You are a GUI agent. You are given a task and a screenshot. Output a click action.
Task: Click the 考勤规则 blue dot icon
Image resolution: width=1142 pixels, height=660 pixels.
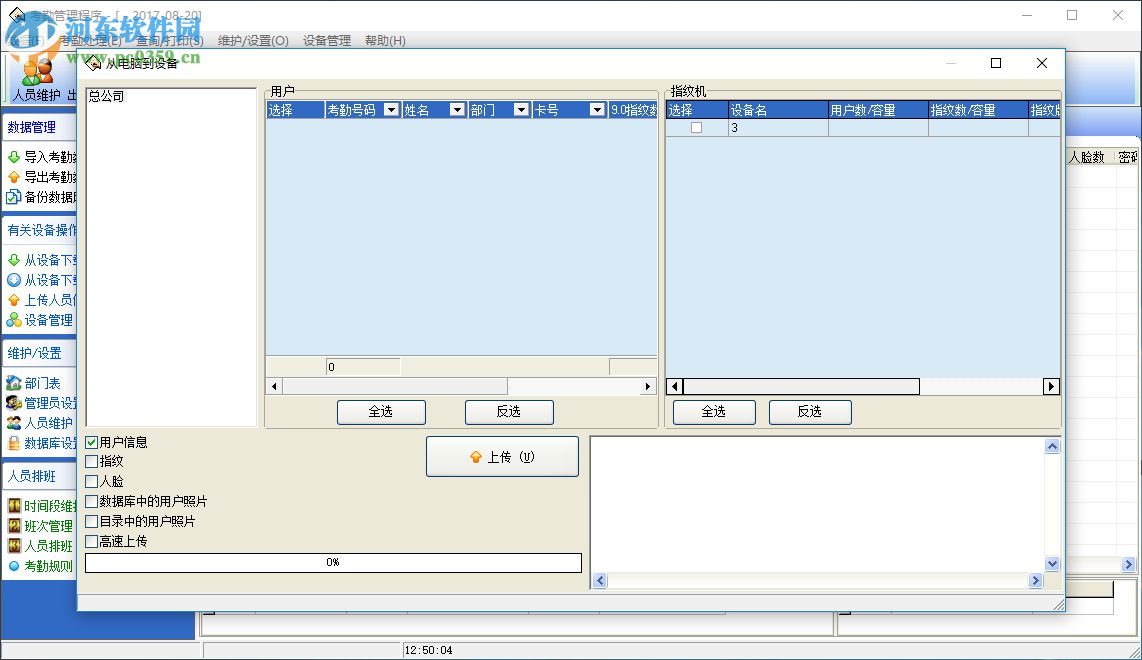click(x=14, y=566)
